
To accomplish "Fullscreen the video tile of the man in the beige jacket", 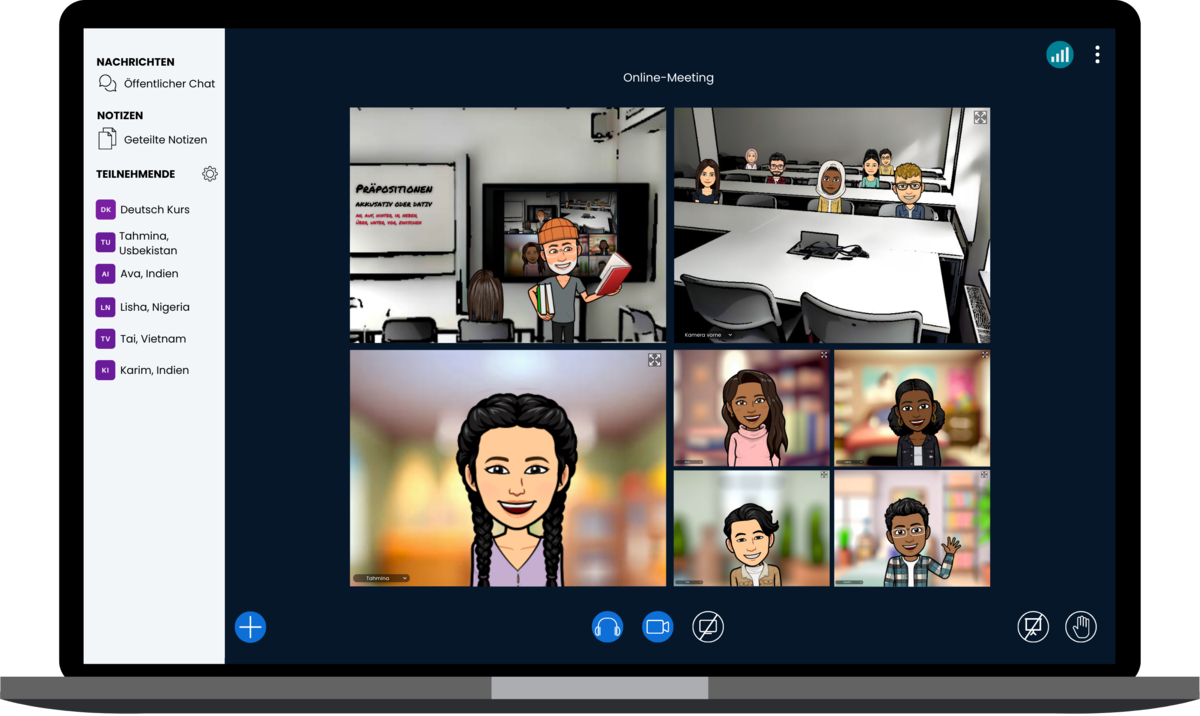I will tap(824, 475).
